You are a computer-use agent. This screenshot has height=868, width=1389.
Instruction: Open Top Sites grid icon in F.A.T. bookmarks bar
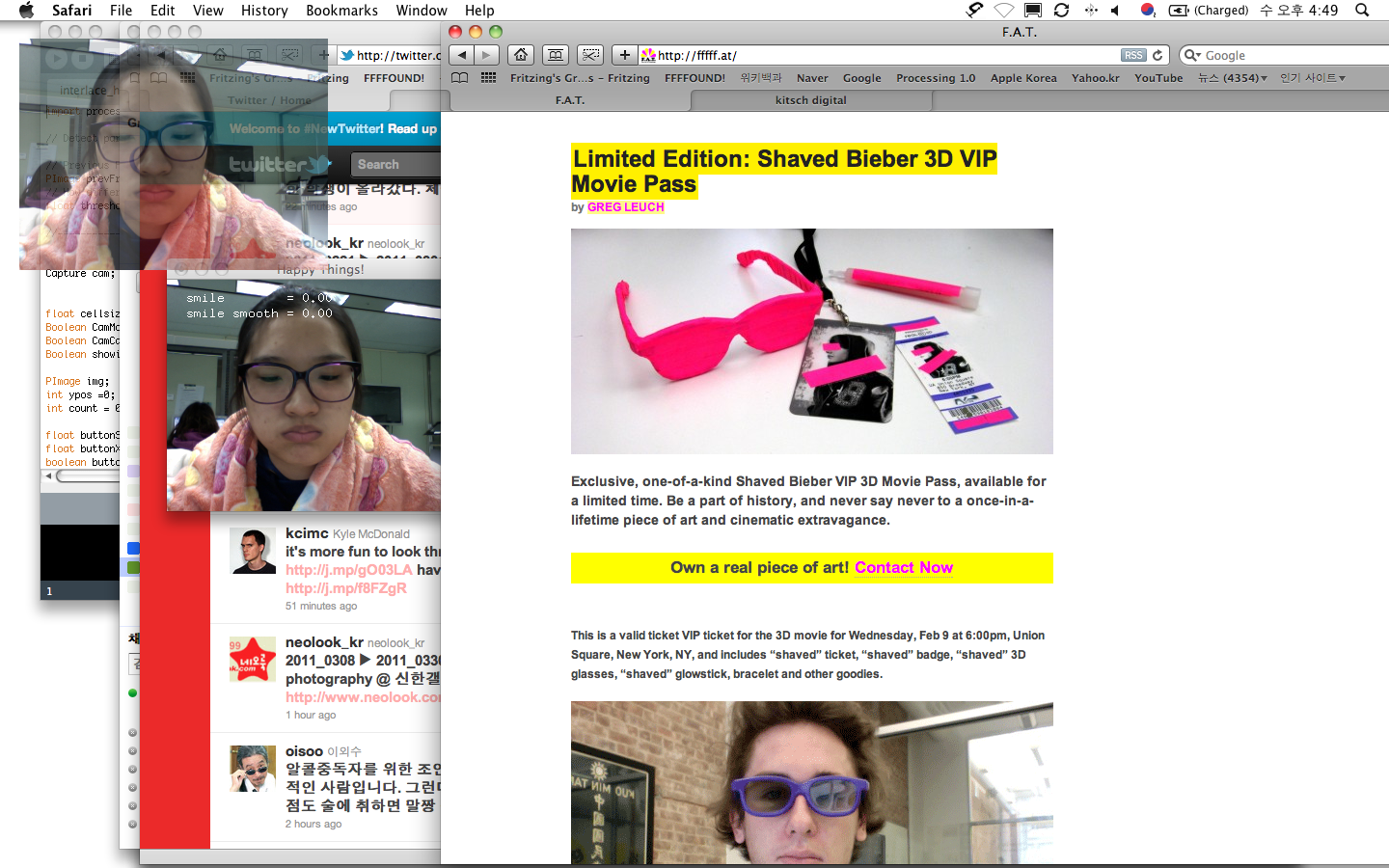click(x=489, y=78)
